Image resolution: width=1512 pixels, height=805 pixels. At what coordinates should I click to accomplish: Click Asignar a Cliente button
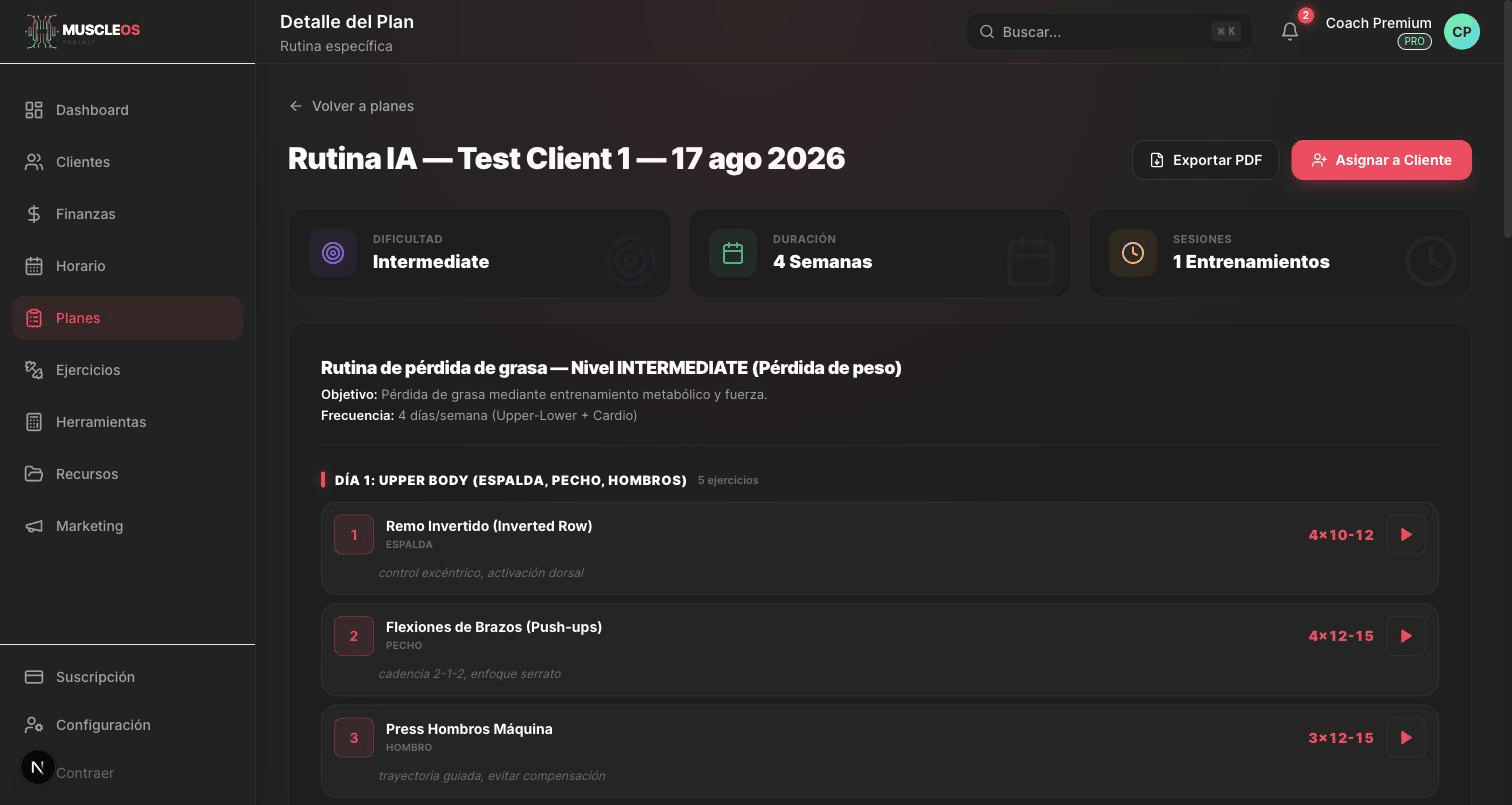[1381, 160]
